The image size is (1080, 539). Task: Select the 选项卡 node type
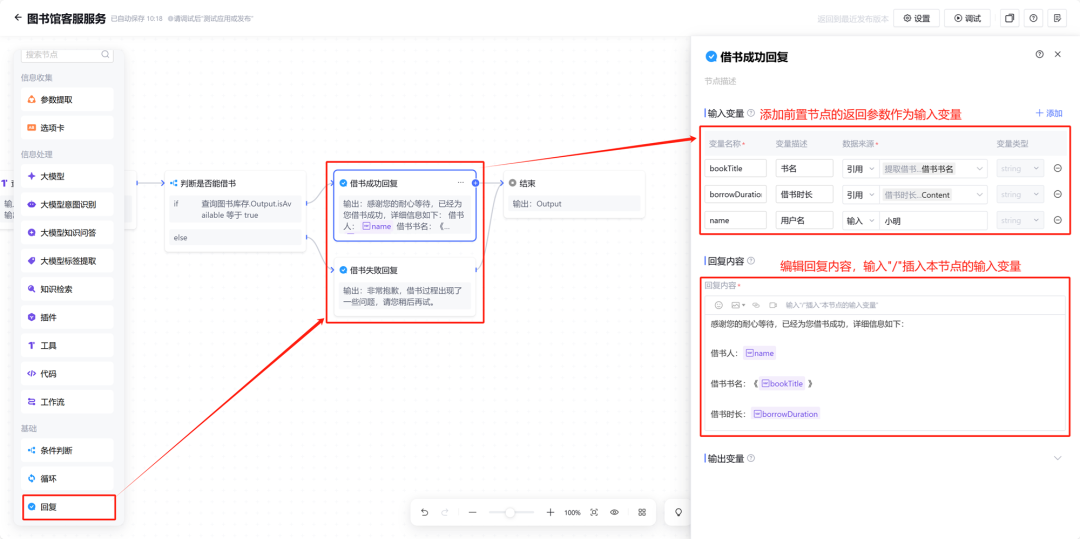pyautogui.click(x=68, y=128)
